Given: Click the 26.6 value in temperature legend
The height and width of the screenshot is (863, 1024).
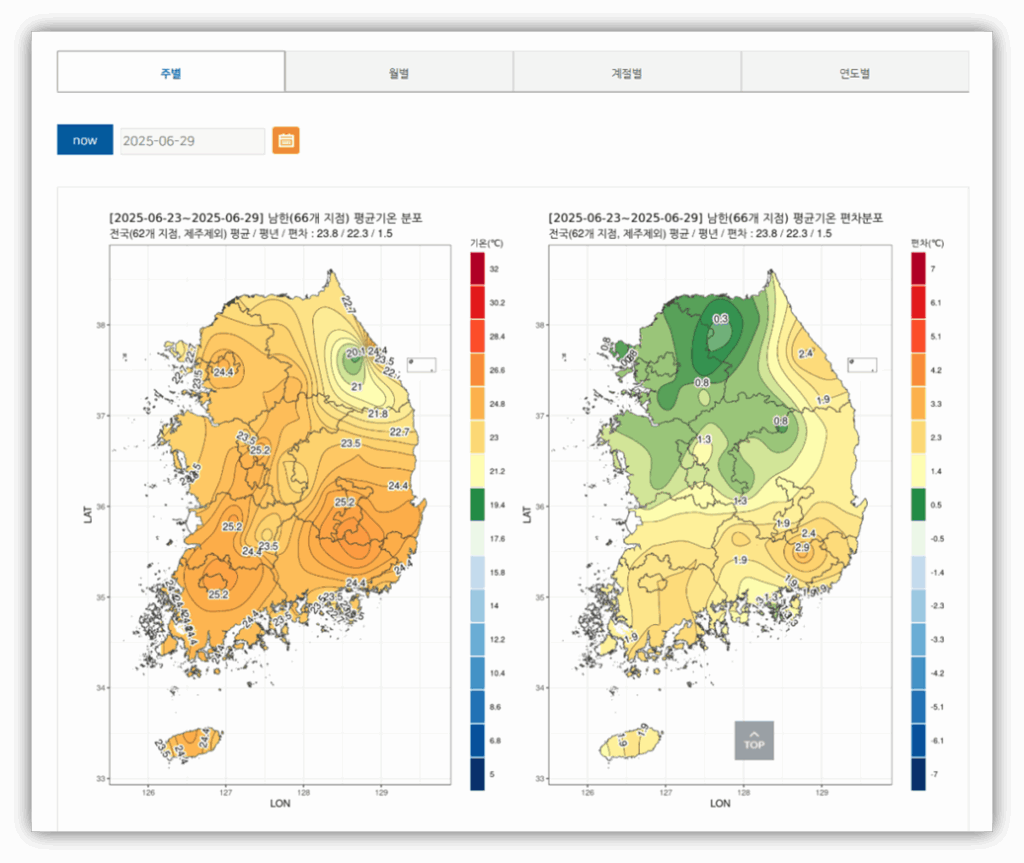Looking at the screenshot, I should (x=497, y=370).
